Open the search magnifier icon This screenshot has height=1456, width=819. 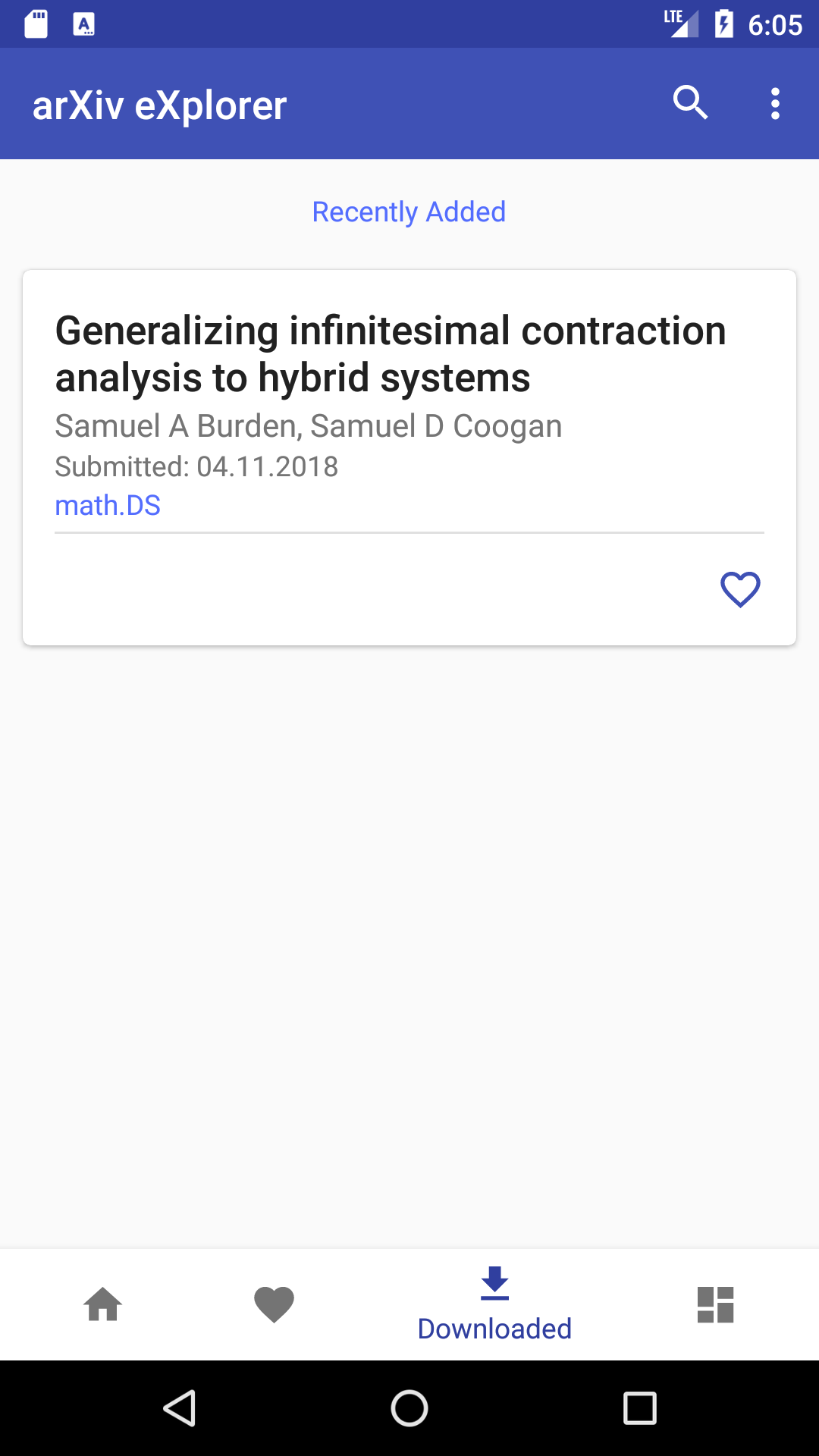point(690,102)
